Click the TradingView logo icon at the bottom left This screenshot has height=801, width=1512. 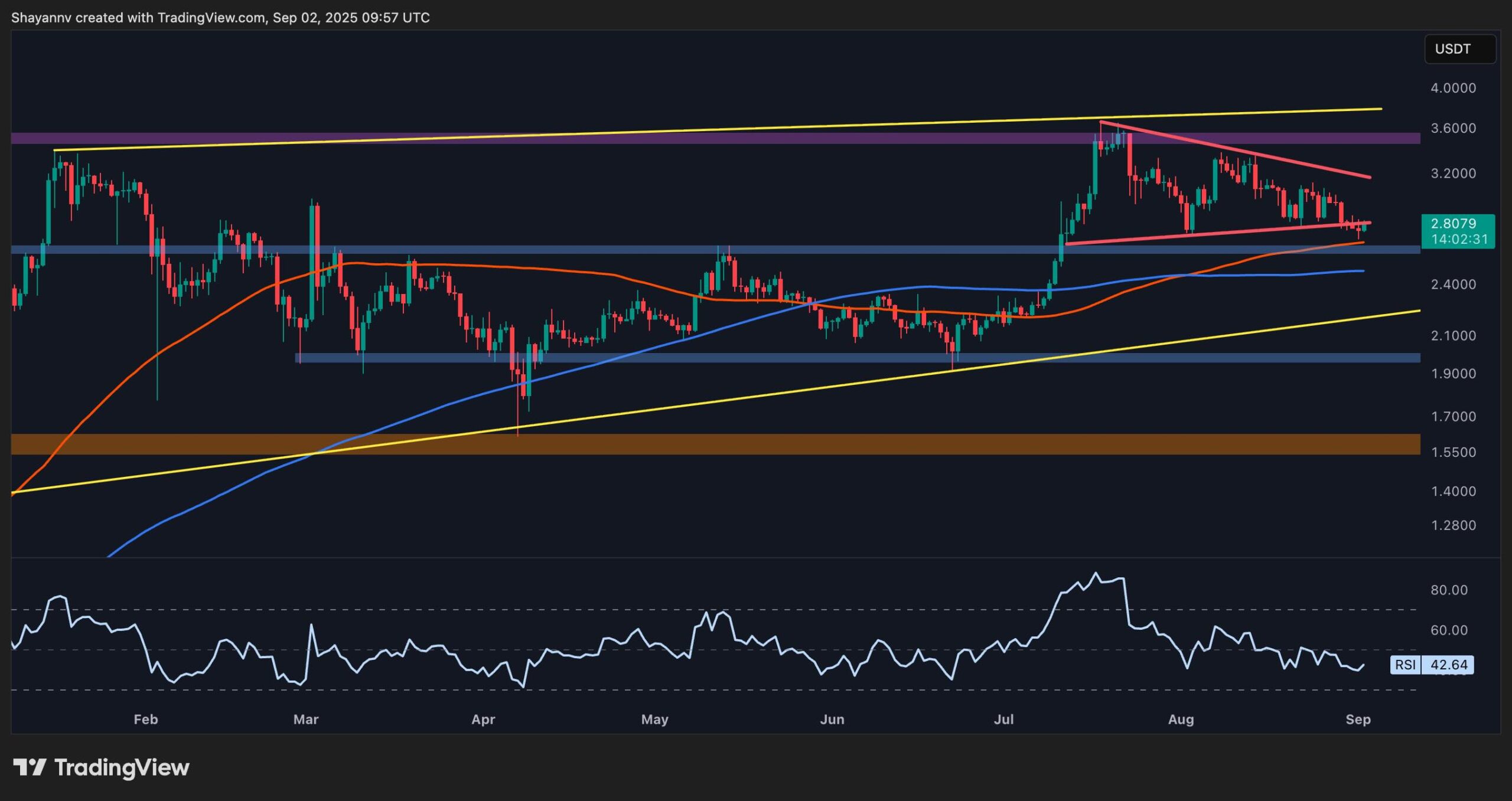[x=29, y=767]
